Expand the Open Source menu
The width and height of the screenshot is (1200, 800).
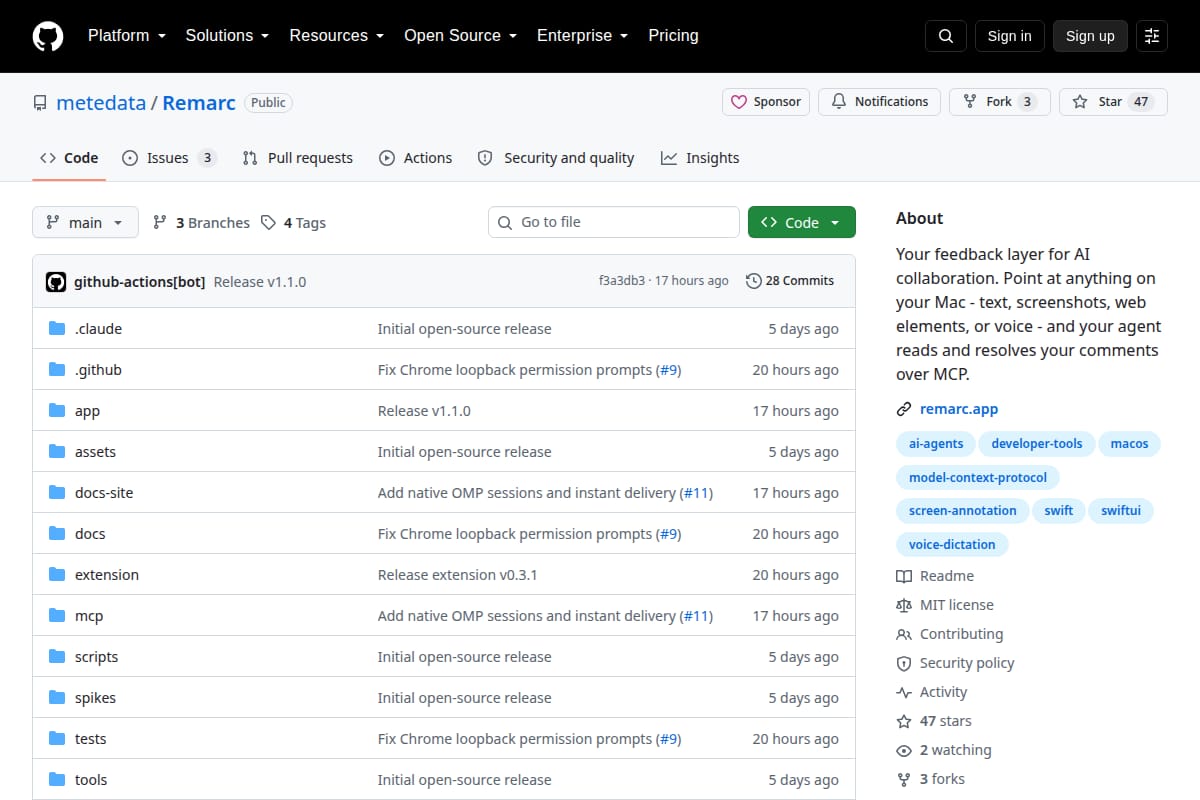pos(461,35)
